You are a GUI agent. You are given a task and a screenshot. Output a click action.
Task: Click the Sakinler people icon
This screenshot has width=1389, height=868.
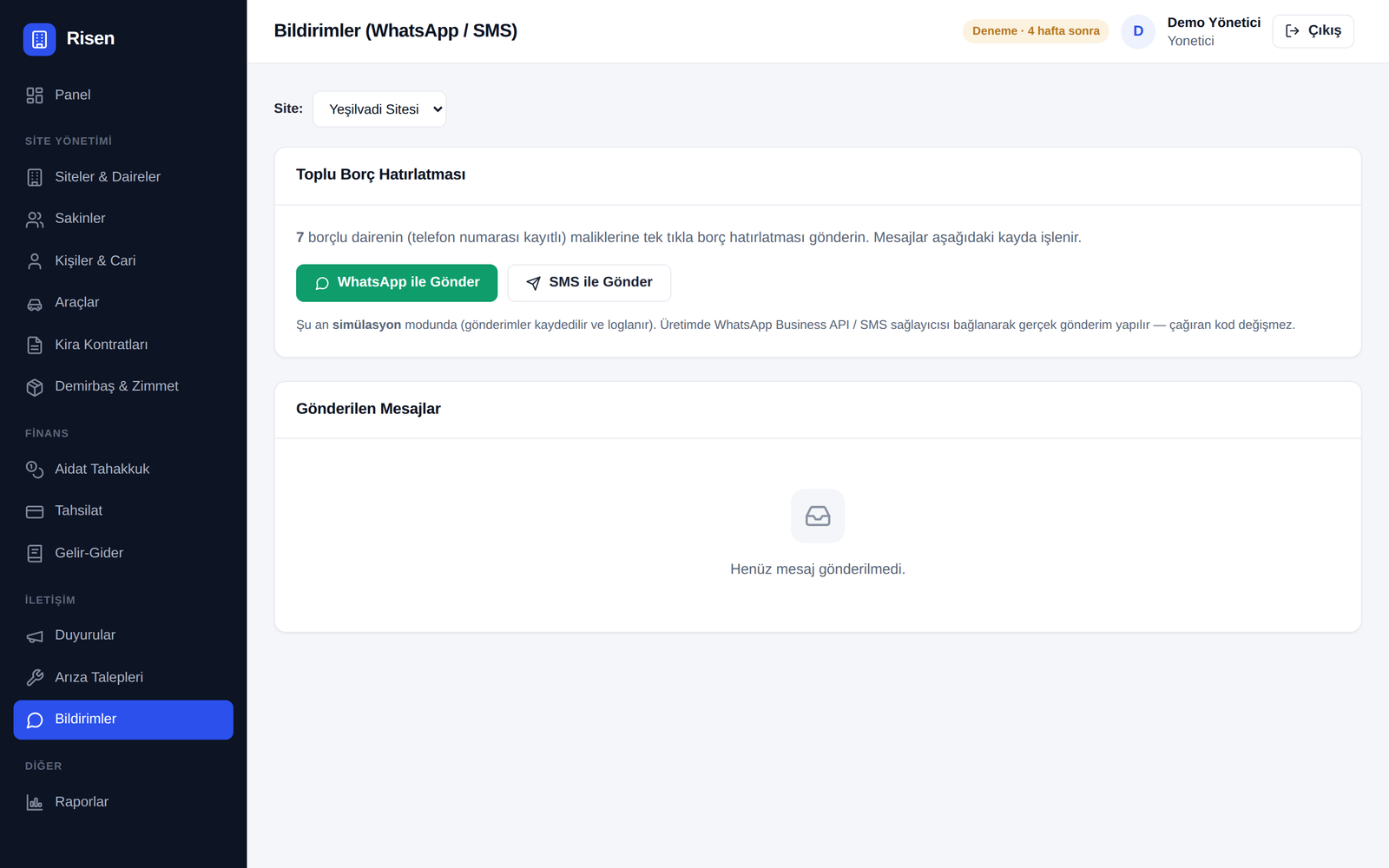tap(35, 220)
